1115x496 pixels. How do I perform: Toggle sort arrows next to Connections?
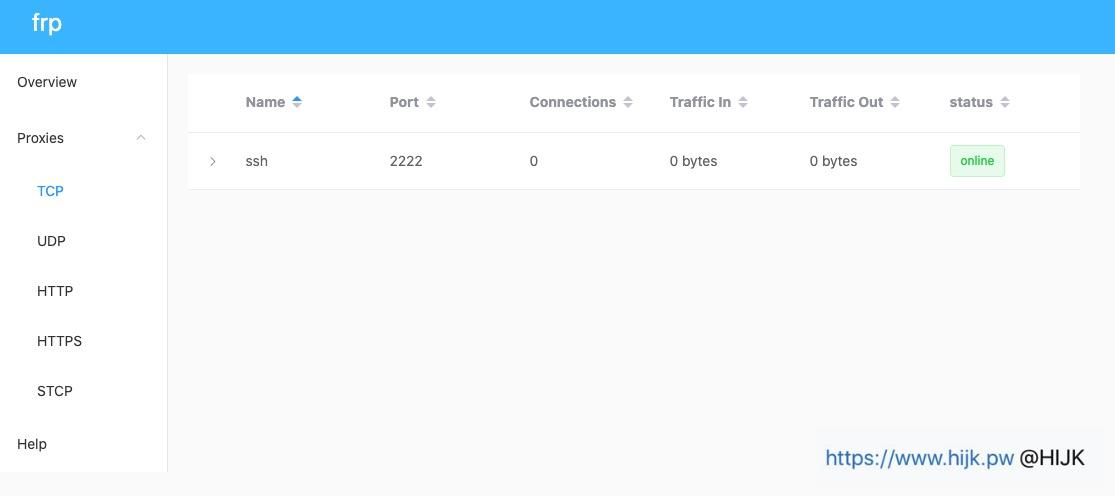(x=628, y=102)
